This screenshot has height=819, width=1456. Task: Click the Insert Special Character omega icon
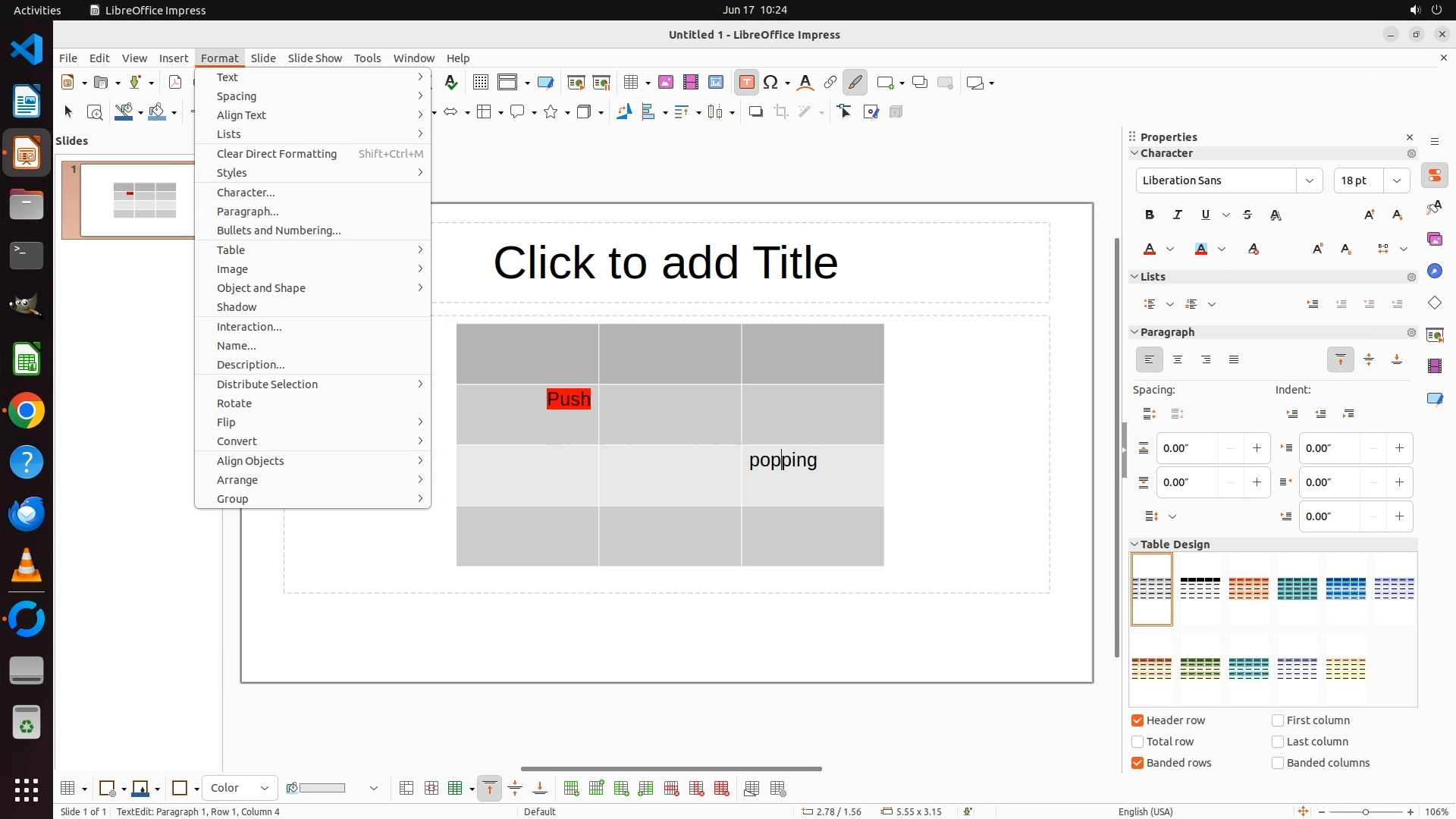coord(771,83)
